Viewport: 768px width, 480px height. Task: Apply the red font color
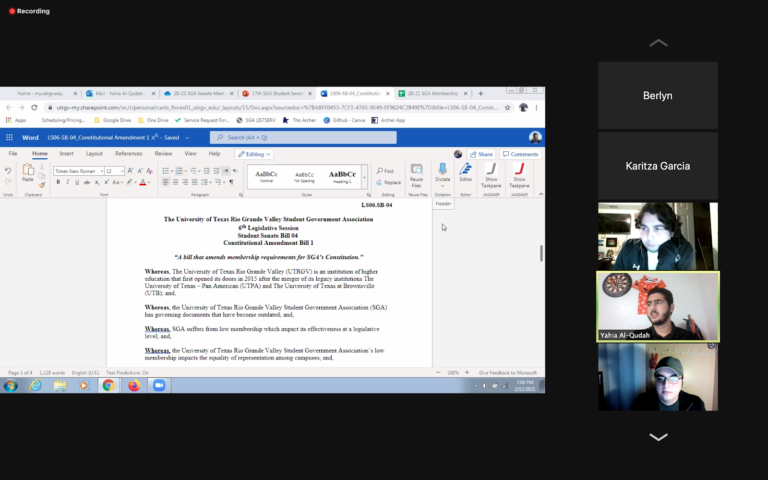(x=143, y=182)
